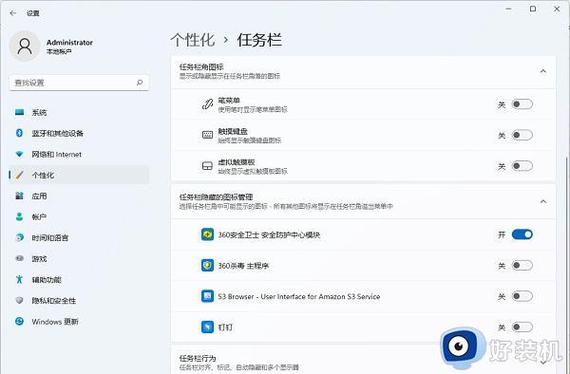Screen dimensions: 570x374
Task: Collapse the 任务栏隐藏的图标管理 section chevron
Action: point(543,201)
